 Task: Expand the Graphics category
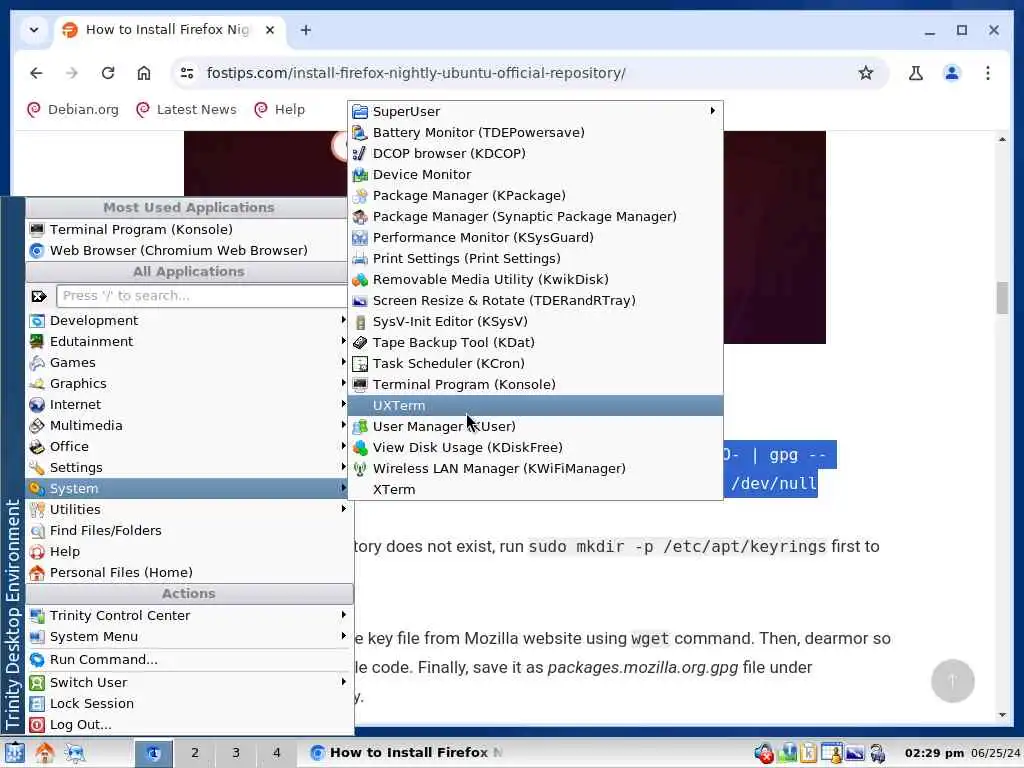[x=187, y=383]
